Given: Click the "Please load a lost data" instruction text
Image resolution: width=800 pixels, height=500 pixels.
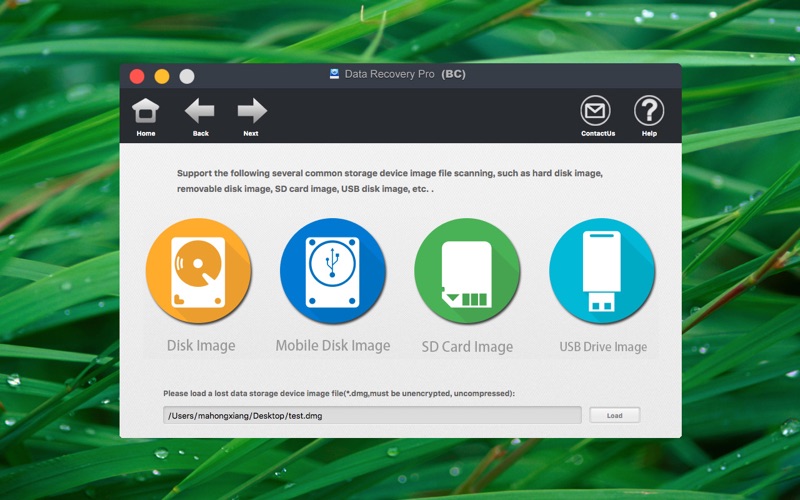Looking at the screenshot, I should [x=339, y=393].
